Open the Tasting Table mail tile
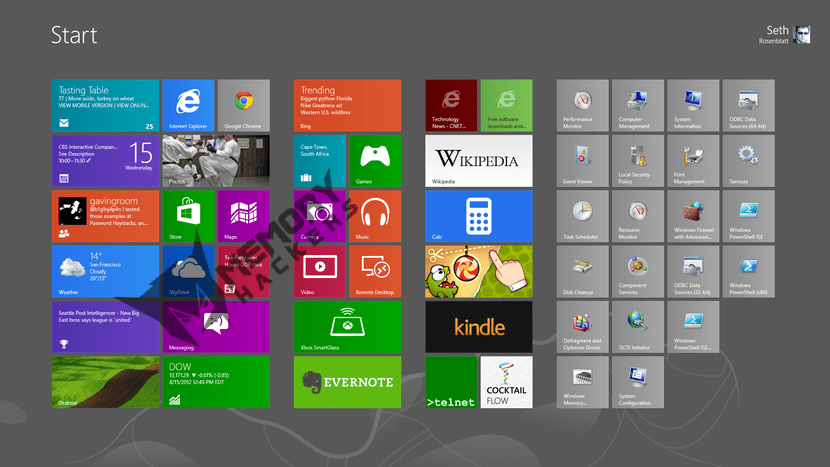This screenshot has height=467, width=830. 105,105
